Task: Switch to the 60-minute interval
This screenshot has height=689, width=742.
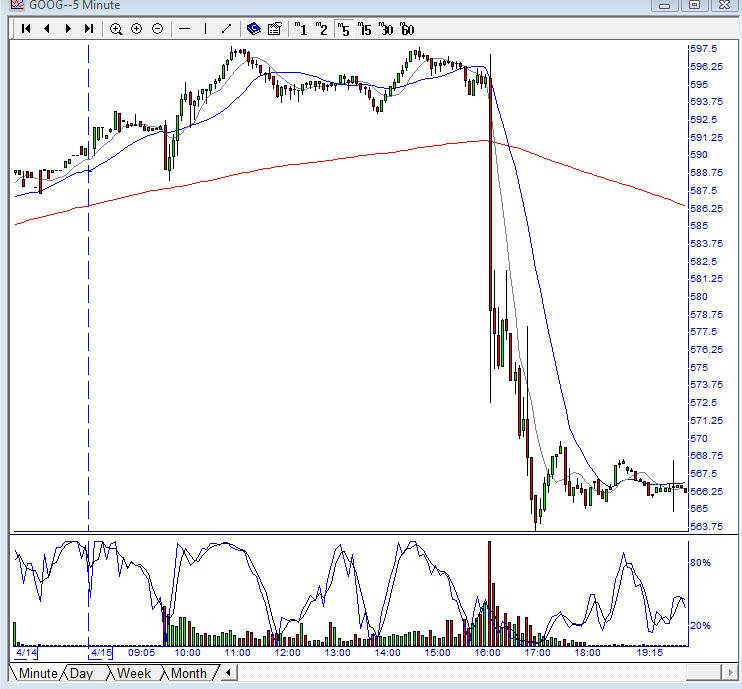Action: pos(407,29)
